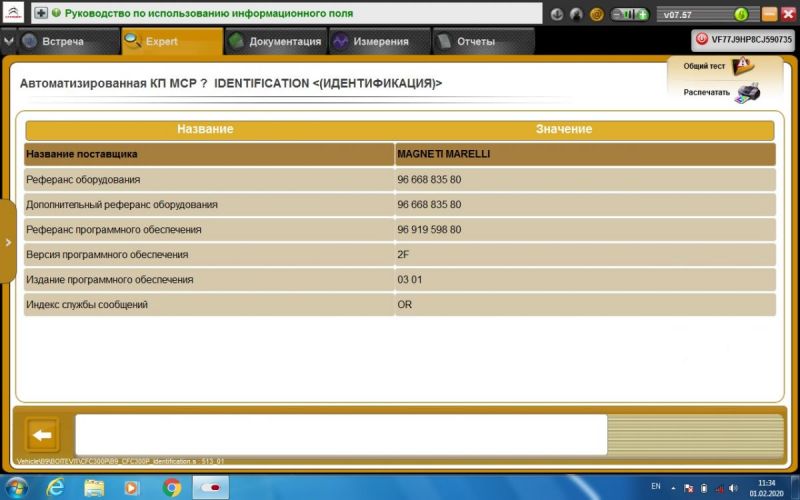
Task: Expand the left side panel arrow
Action: tap(7, 229)
